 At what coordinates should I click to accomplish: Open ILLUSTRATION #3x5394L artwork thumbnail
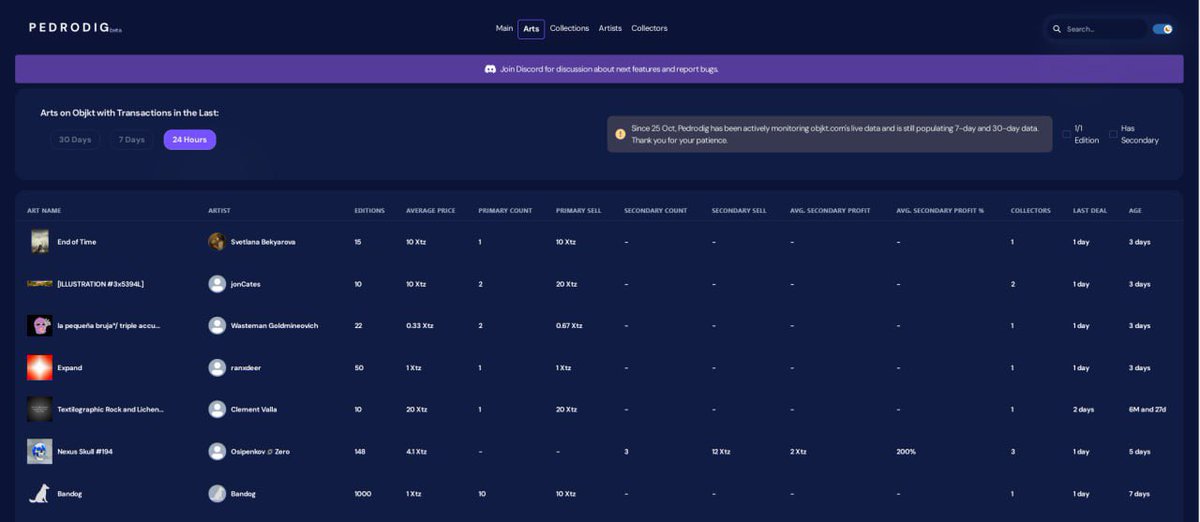40,284
